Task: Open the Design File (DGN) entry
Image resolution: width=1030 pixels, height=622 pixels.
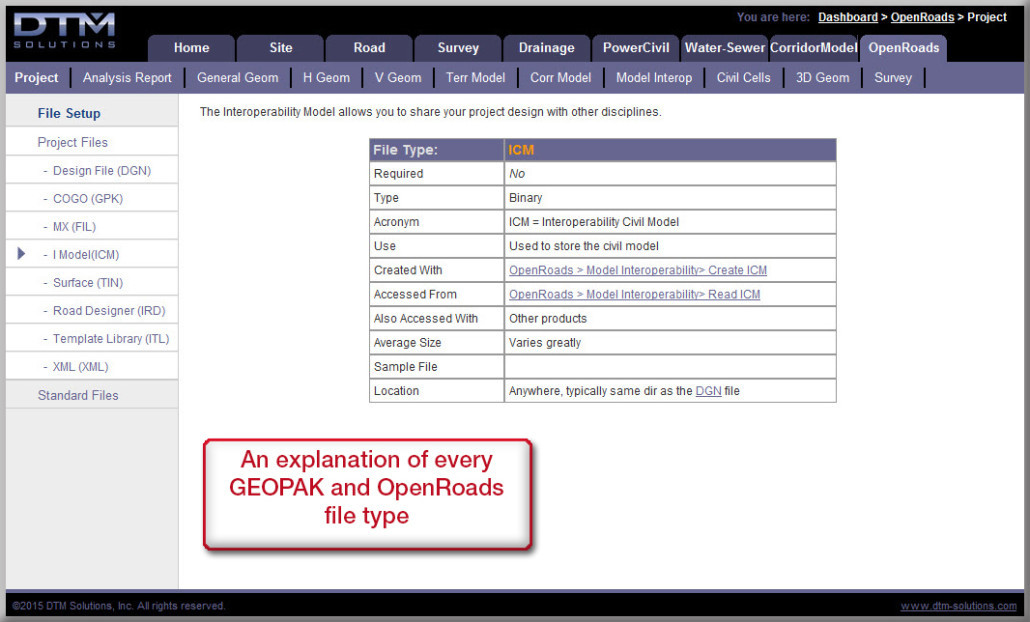Action: (102, 171)
